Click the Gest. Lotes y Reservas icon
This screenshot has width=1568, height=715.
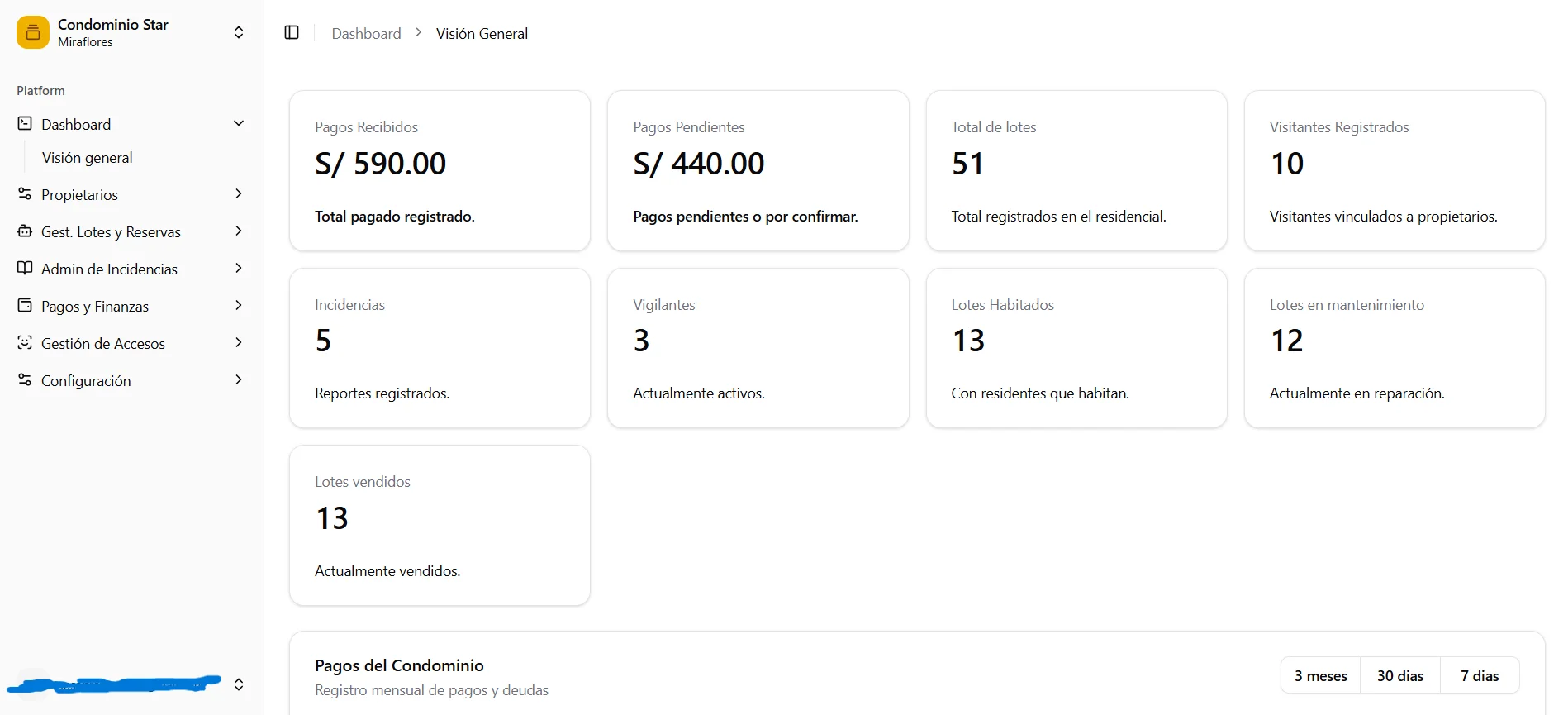[x=25, y=231]
